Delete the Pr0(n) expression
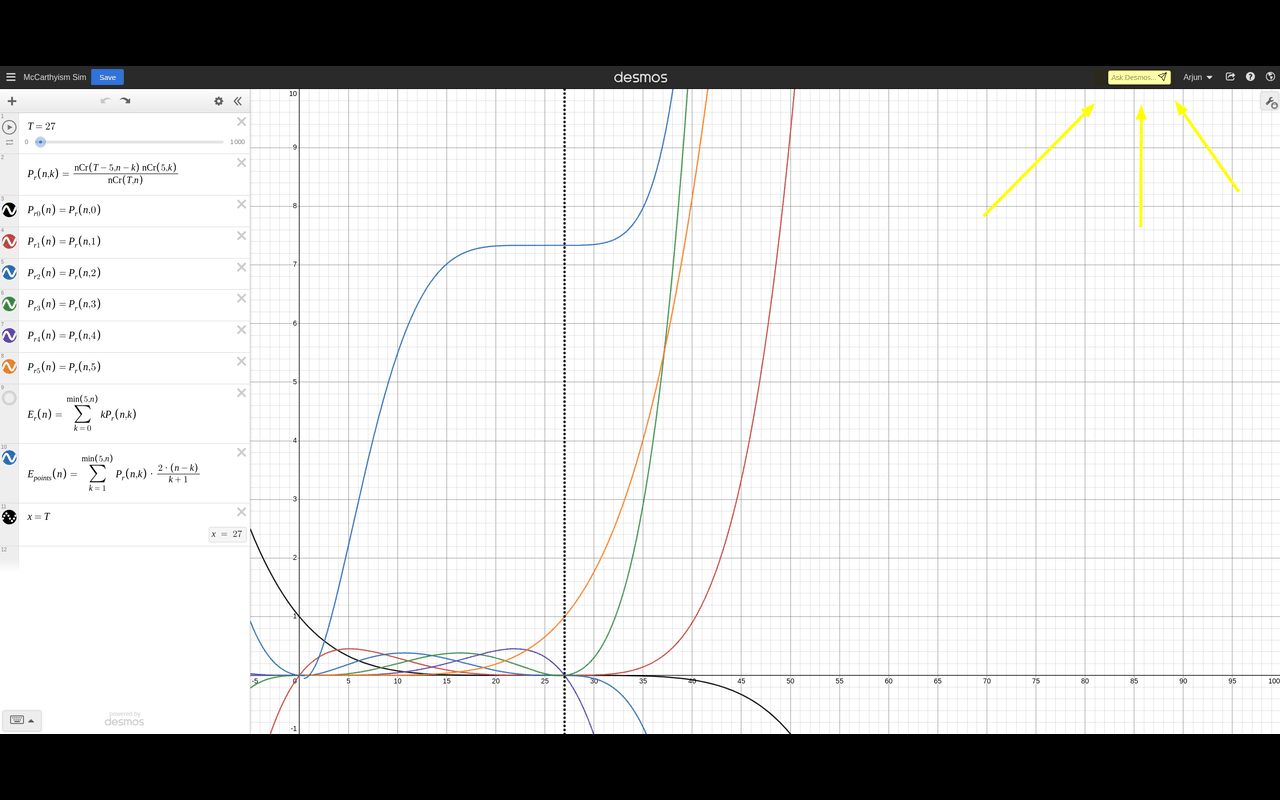This screenshot has width=1280, height=800. tap(241, 204)
